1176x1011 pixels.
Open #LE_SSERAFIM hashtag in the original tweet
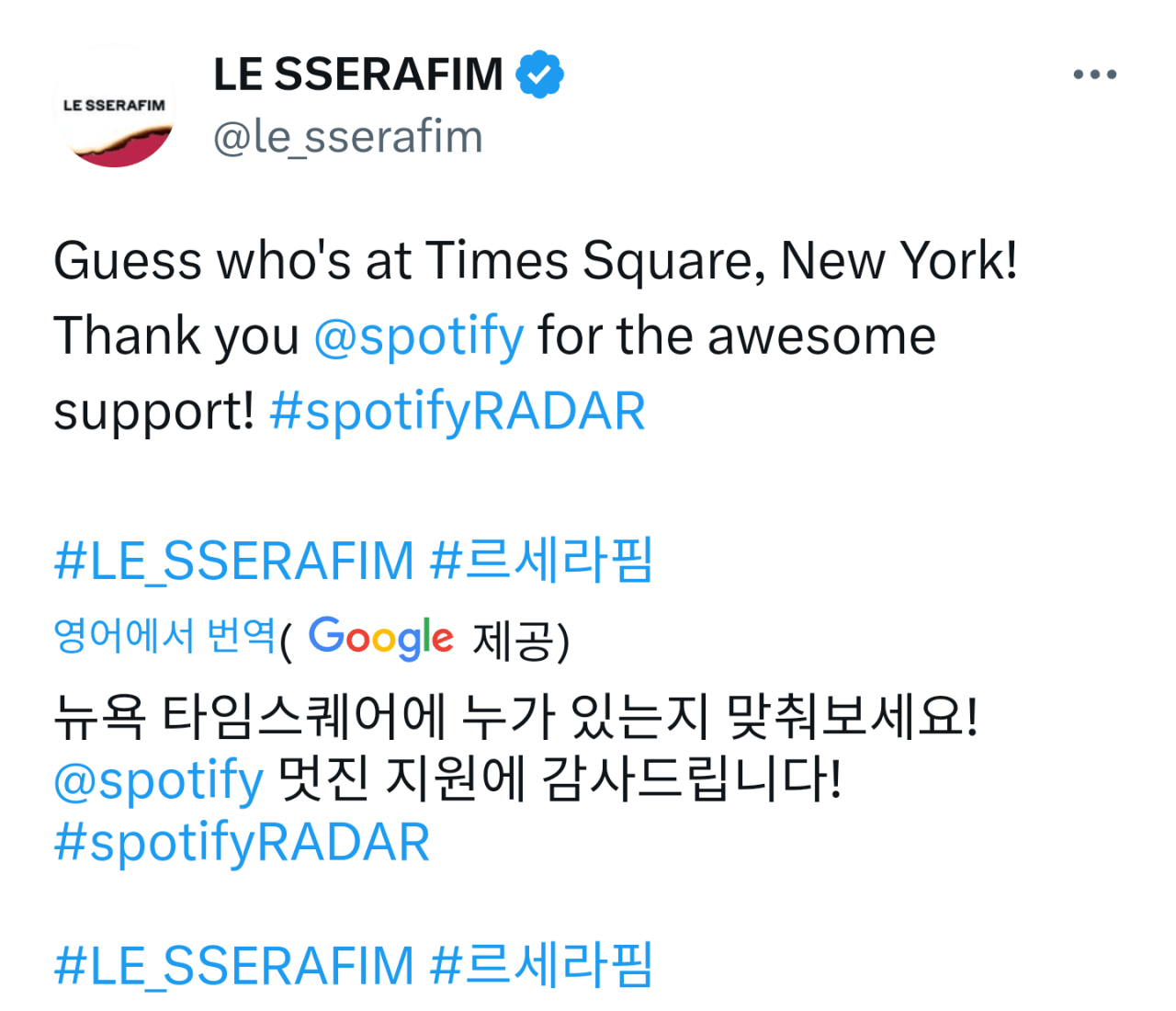[234, 561]
